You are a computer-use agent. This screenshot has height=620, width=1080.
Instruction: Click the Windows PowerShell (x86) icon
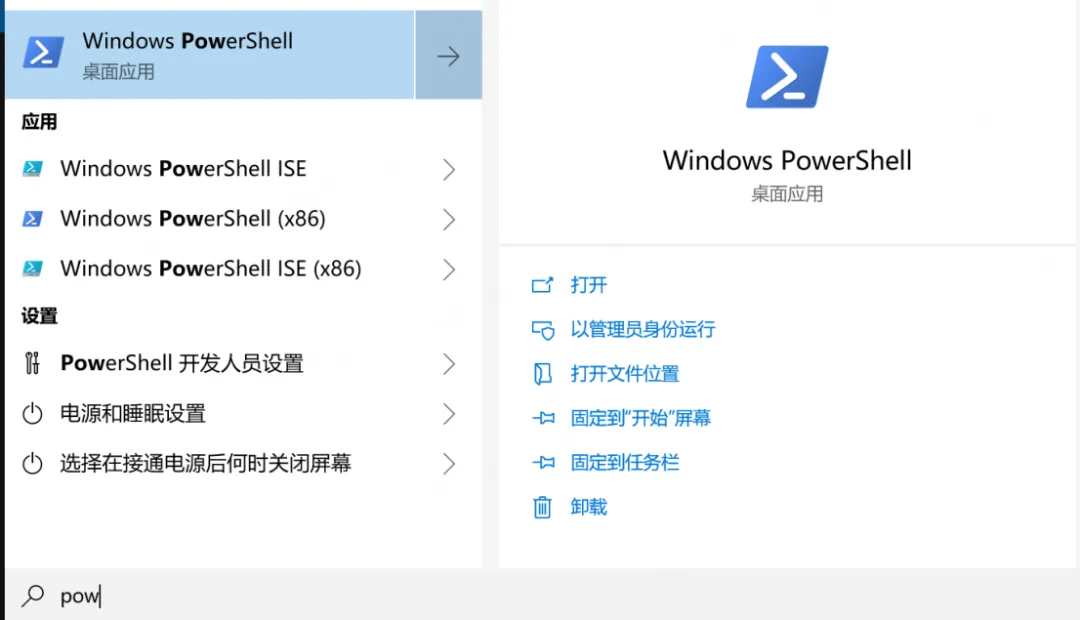tap(33, 219)
